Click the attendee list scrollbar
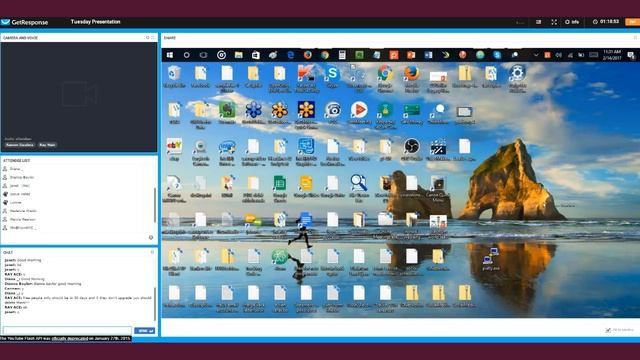 pos(155,205)
